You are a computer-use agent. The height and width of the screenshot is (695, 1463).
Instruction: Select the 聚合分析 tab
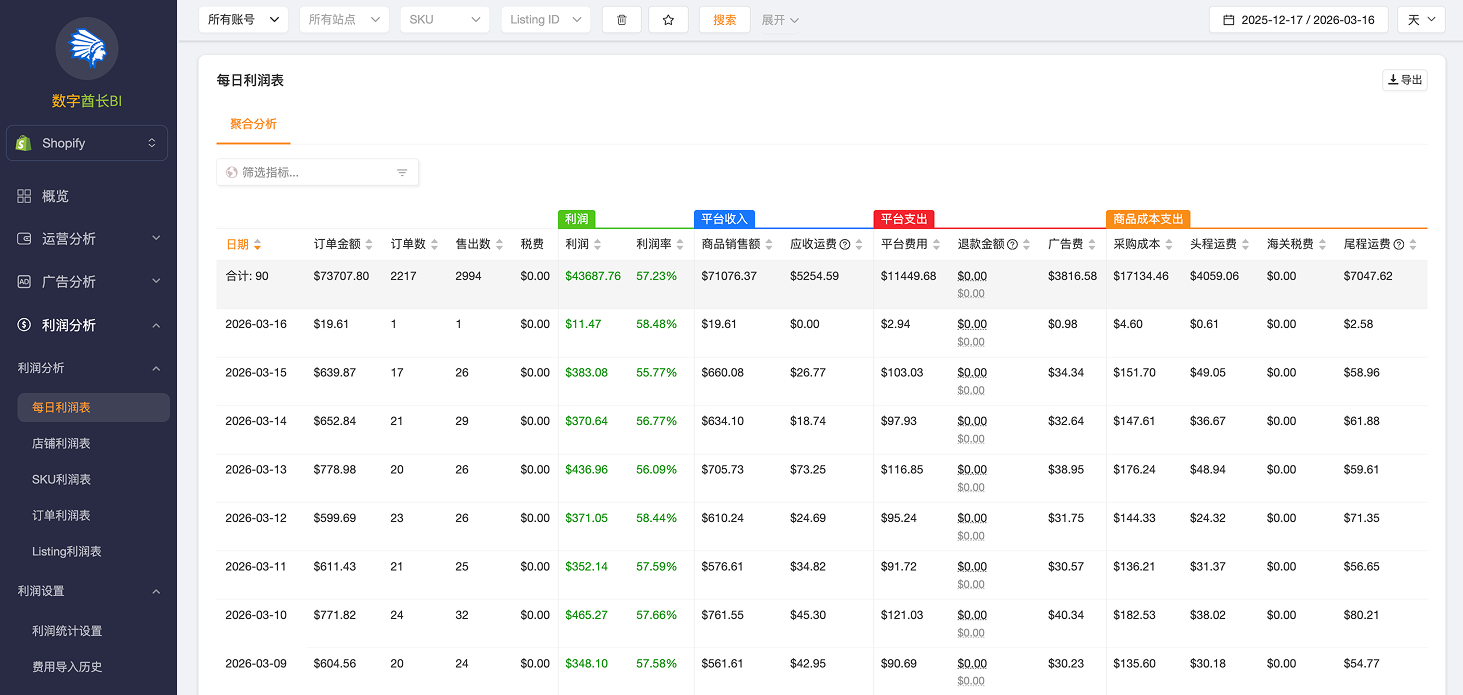point(253,125)
